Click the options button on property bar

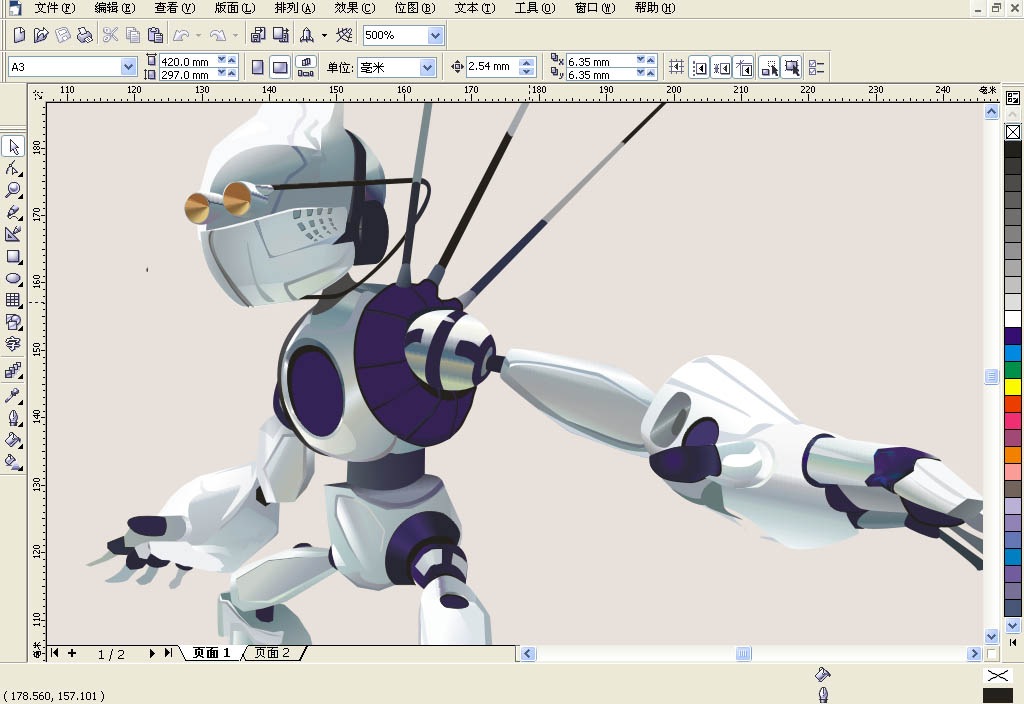coord(817,67)
